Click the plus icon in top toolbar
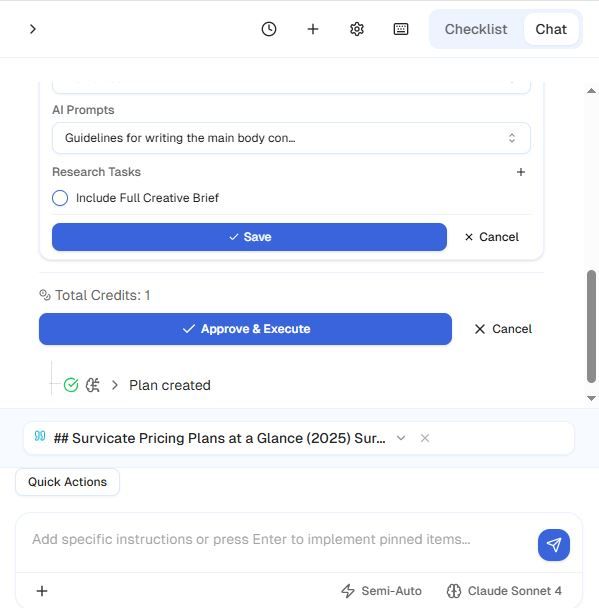The width and height of the screenshot is (599, 608). pos(312,29)
